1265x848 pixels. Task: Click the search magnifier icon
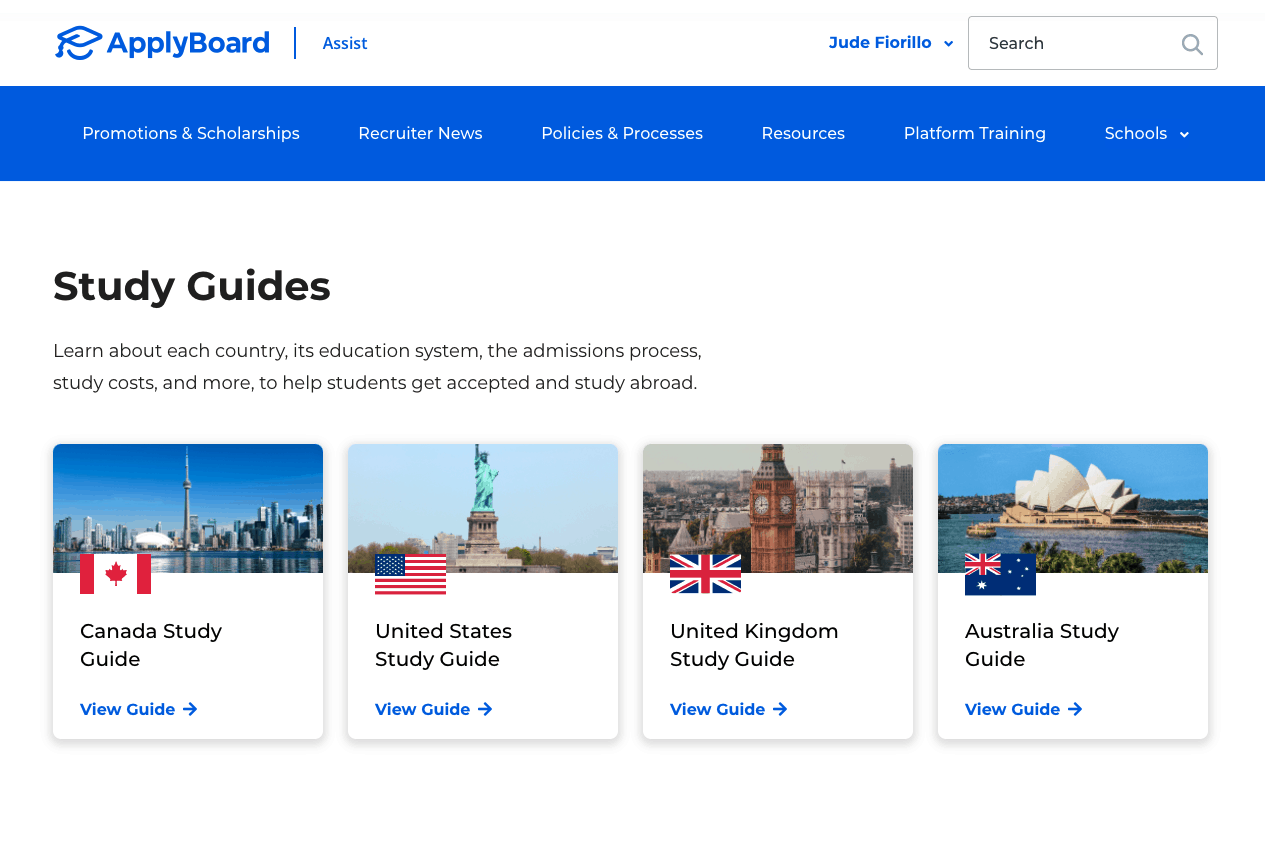(x=1190, y=44)
